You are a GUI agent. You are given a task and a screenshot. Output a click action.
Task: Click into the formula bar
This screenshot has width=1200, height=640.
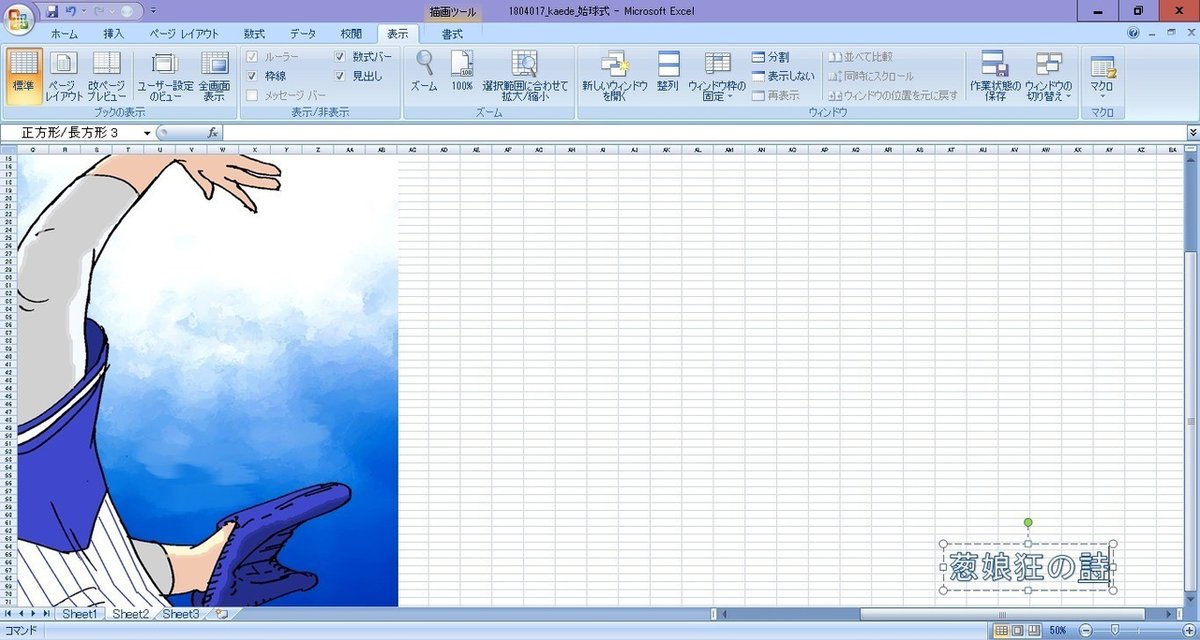coord(703,133)
